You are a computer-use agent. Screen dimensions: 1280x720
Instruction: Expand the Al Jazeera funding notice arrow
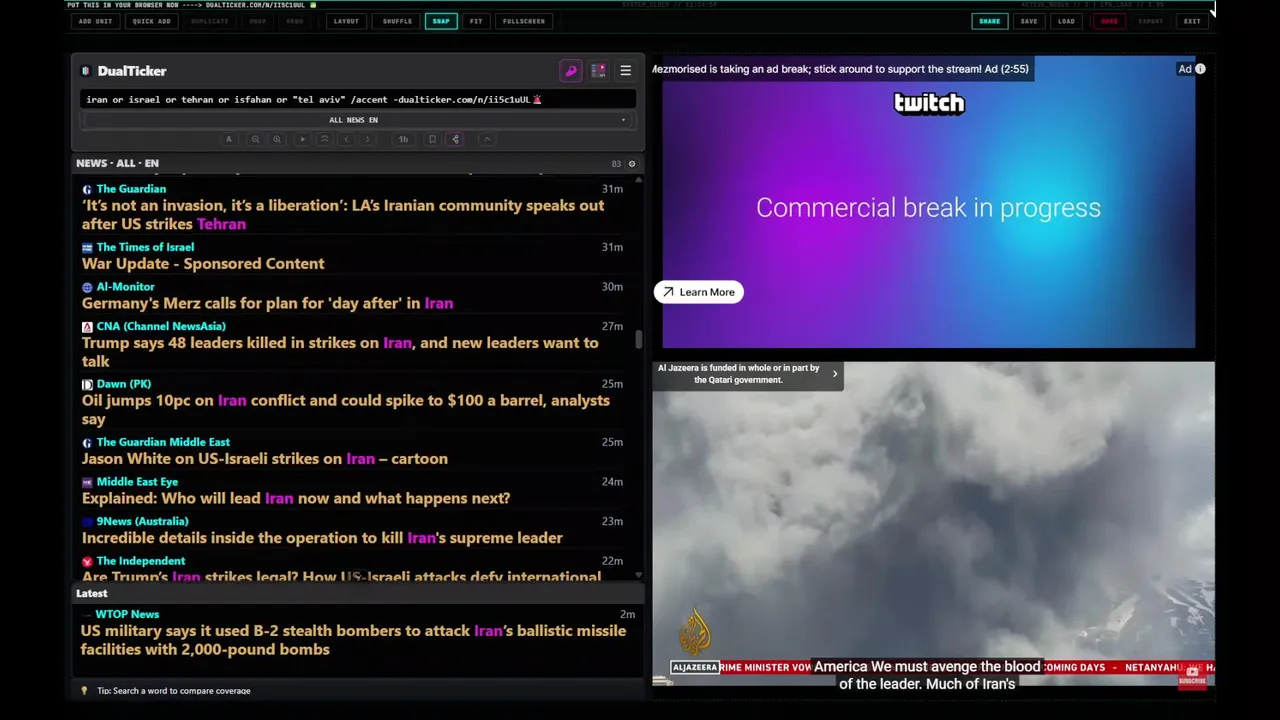tap(835, 374)
